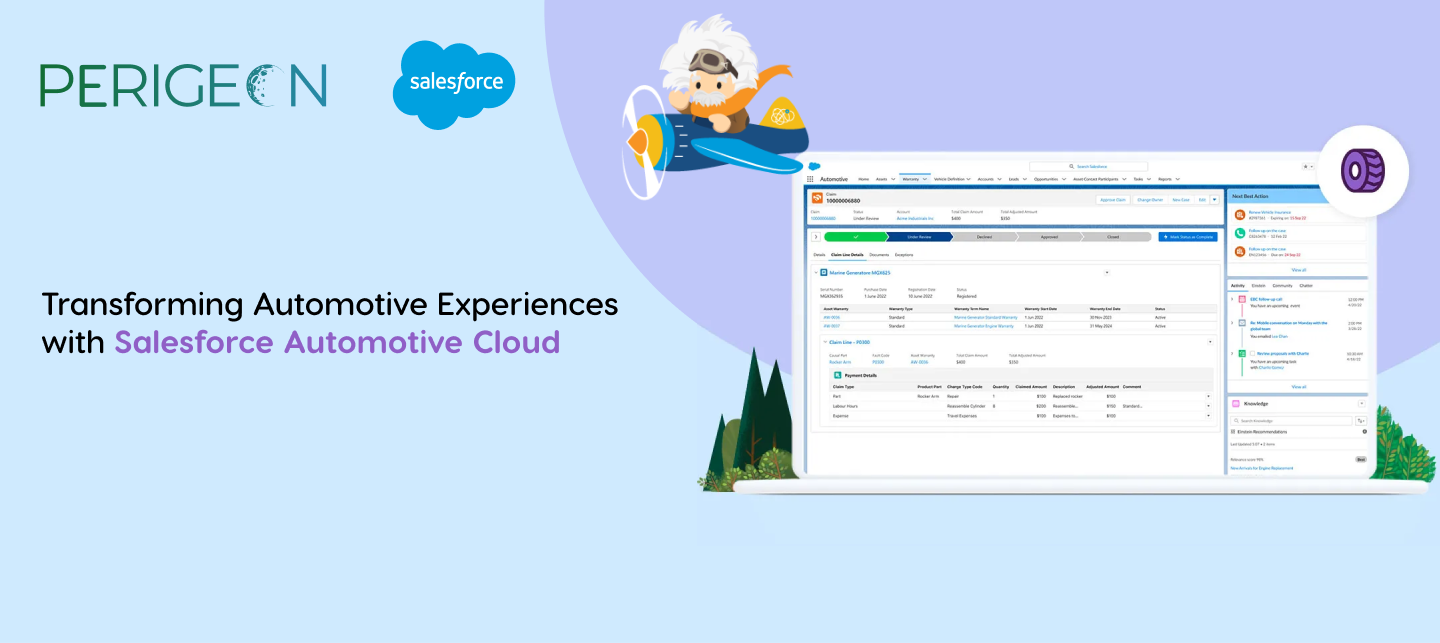Viewport: 1440px width, 643px height.
Task: Open the more actions dropdown beside Edit
Action: coord(1214,199)
